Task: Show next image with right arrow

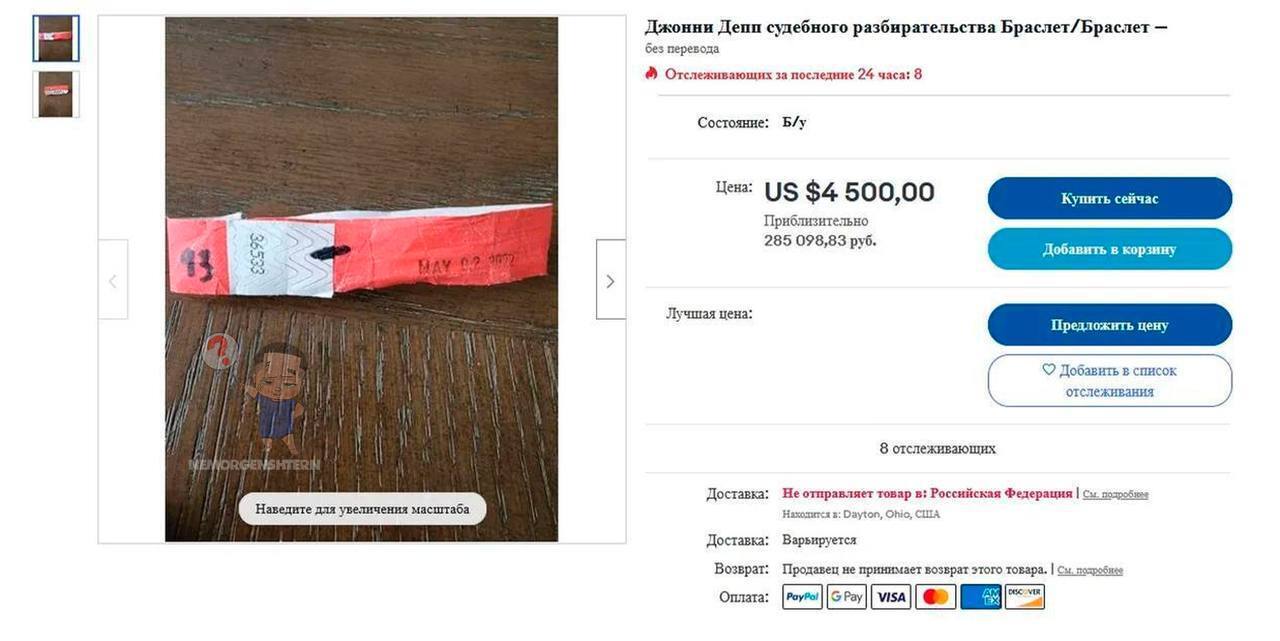Action: 610,280
